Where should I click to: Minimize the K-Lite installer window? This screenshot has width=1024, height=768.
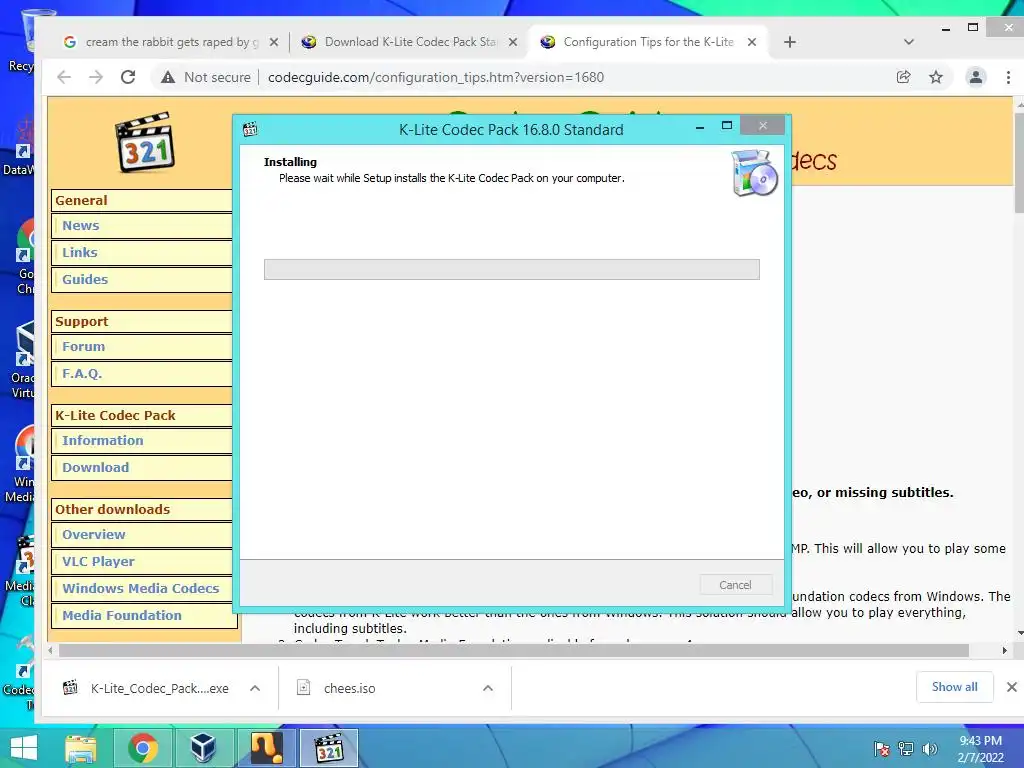(x=699, y=126)
